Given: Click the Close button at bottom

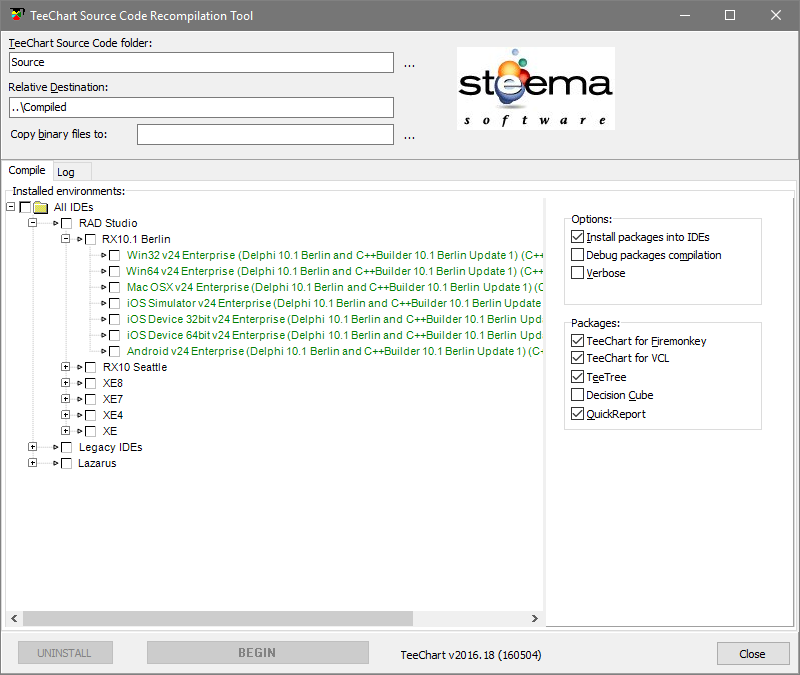Looking at the screenshot, I should click(x=753, y=654).
